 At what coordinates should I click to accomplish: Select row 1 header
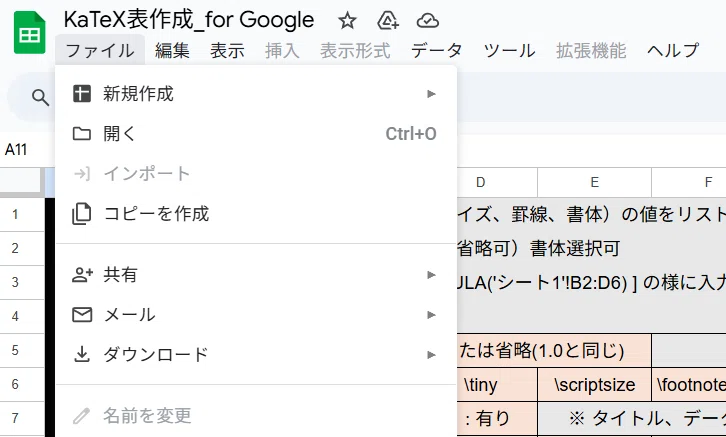click(22, 214)
